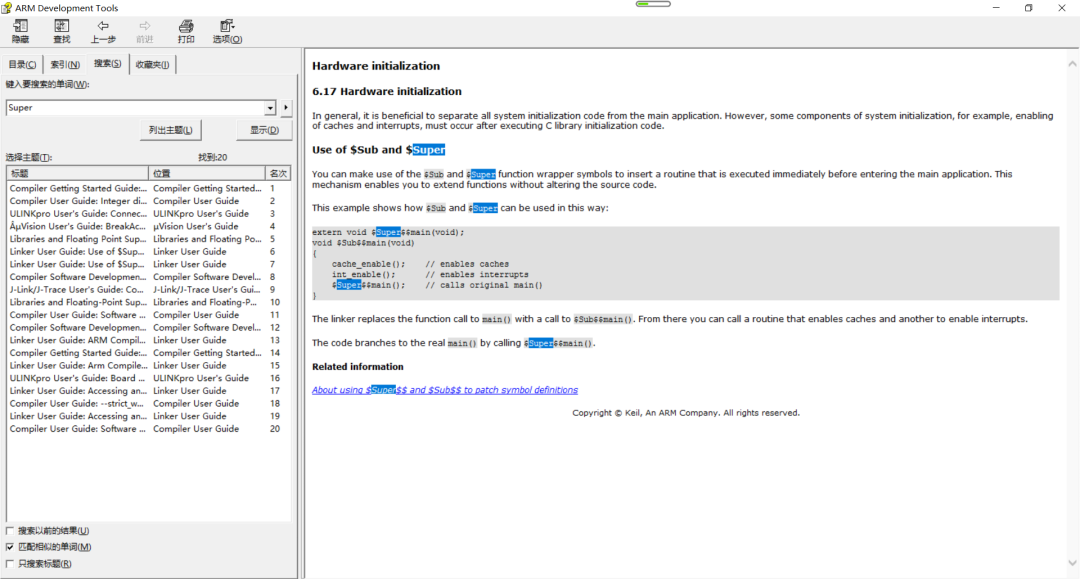The height and width of the screenshot is (579, 1080).
Task: Open the 索引 (Index) tab
Action: click(65, 65)
